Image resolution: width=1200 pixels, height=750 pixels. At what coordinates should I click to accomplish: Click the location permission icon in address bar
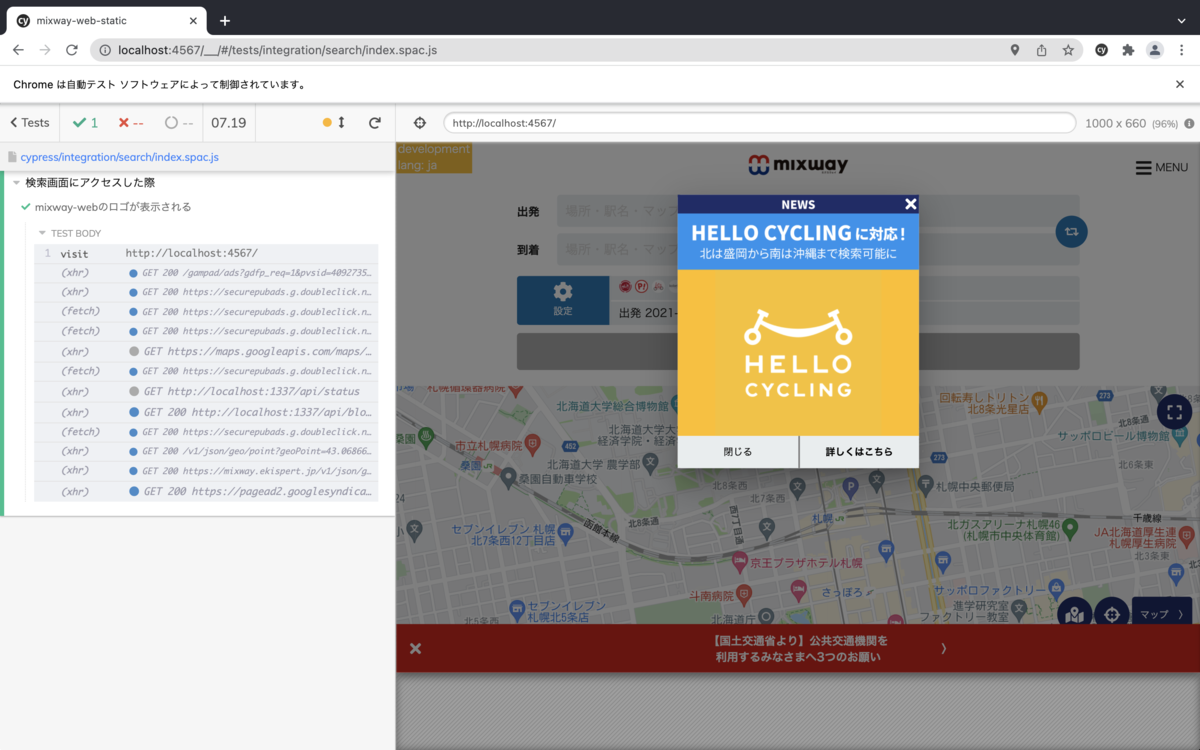[1014, 50]
